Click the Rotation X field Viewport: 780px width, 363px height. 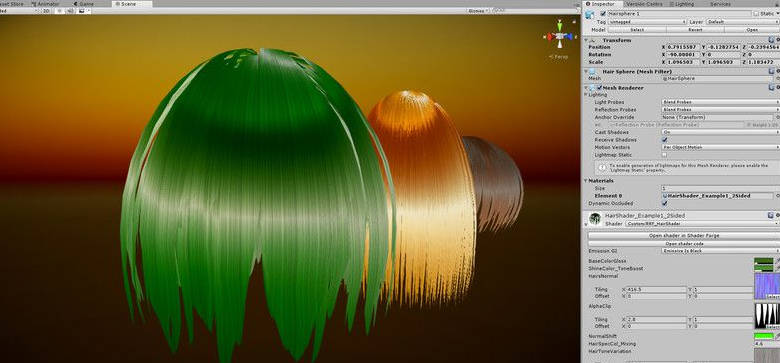684,54
